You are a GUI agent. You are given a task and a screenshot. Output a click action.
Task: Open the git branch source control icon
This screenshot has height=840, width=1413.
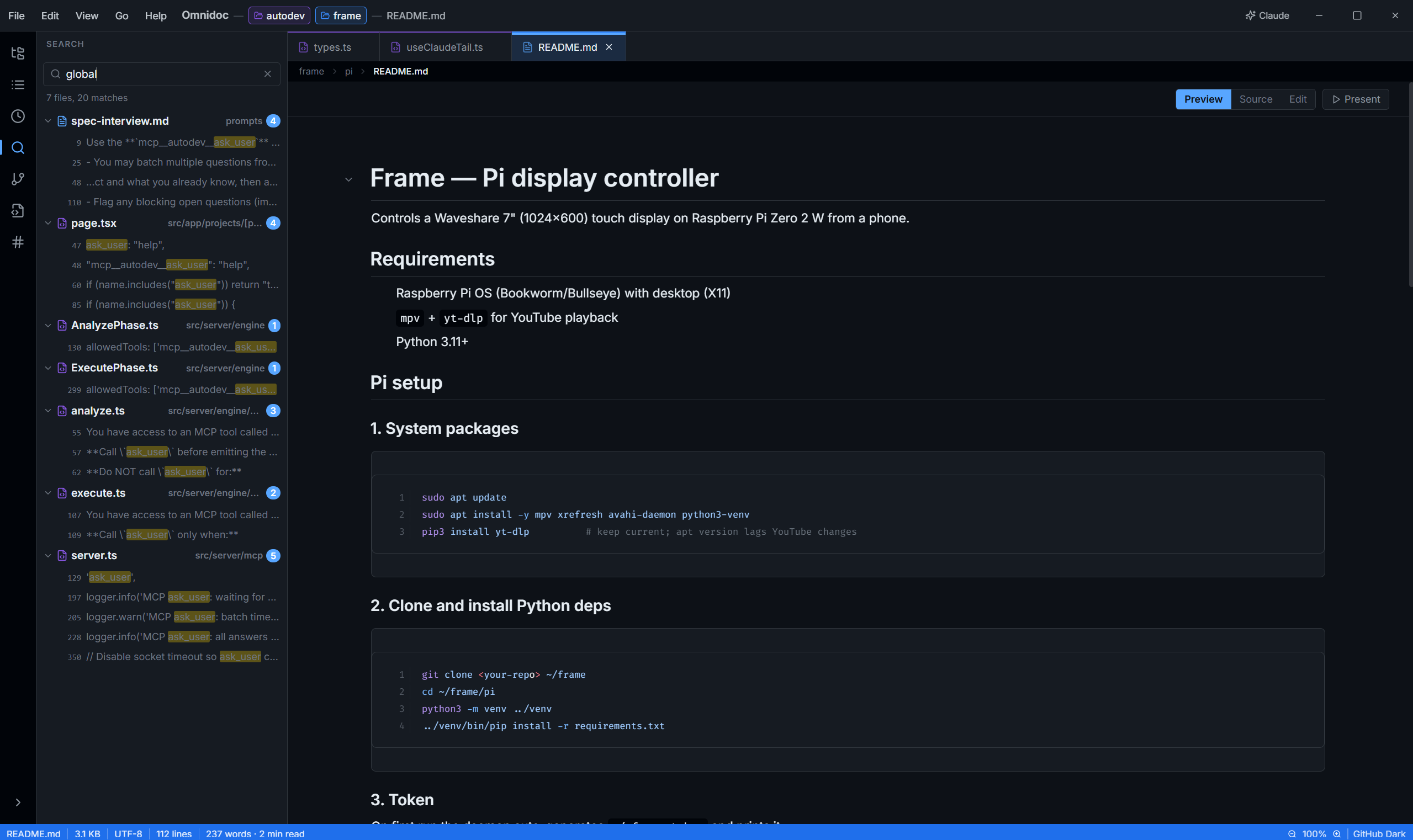[x=18, y=179]
